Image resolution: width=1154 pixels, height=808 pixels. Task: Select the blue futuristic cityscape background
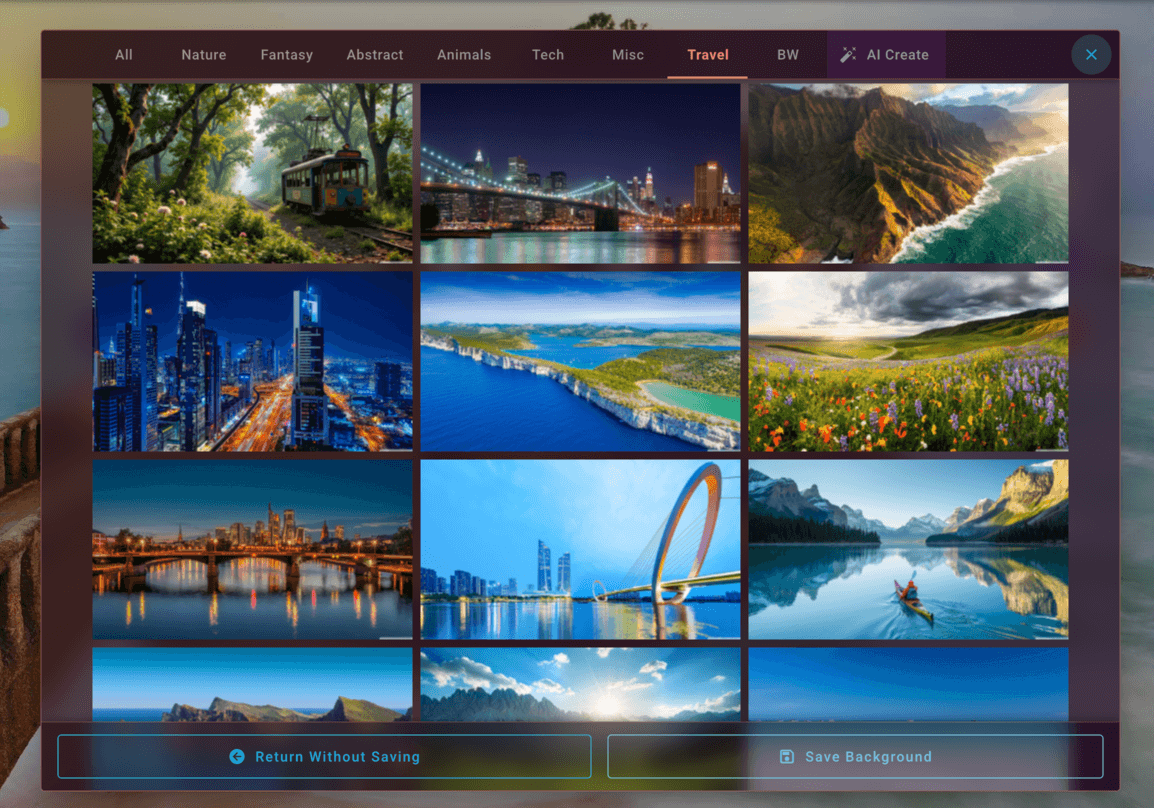(x=252, y=361)
